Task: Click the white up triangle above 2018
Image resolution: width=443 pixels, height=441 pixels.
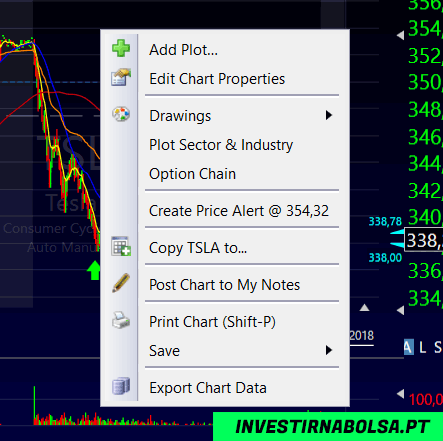Action: (x=364, y=307)
